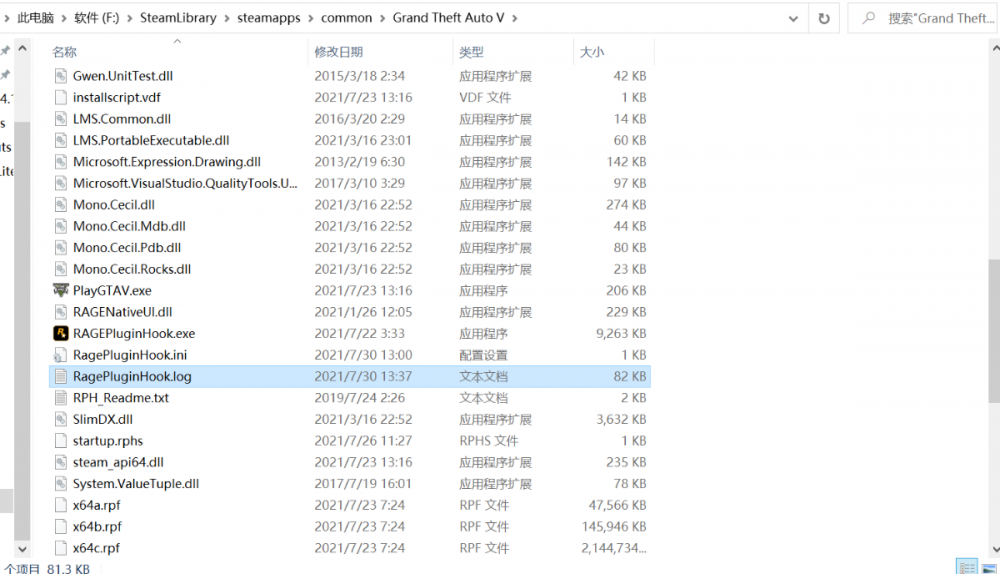Click the Microsoft.Expression.Drawing.dll file icon
The height and width of the screenshot is (574, 1000).
coord(61,162)
